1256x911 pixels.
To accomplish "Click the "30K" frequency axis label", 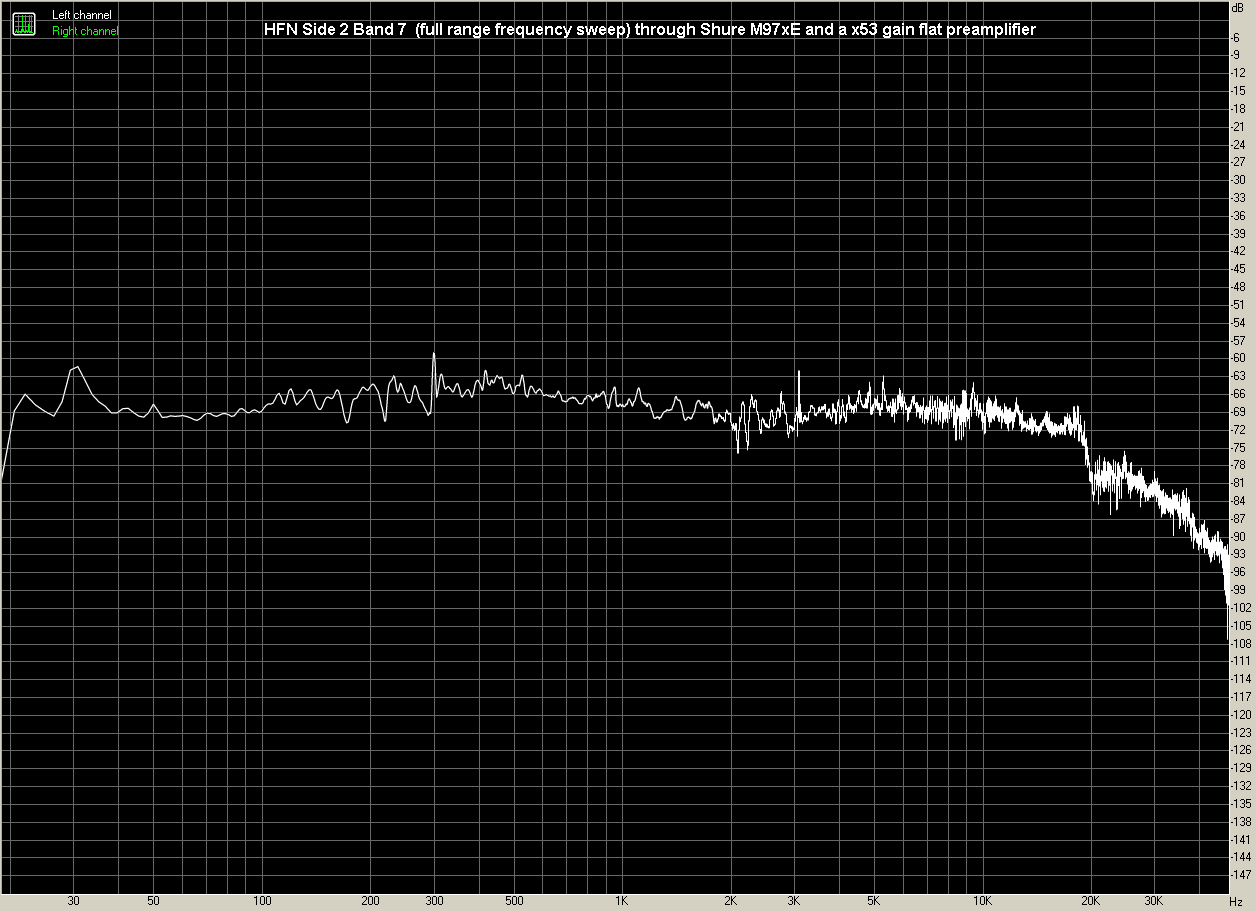I will 1155,902.
